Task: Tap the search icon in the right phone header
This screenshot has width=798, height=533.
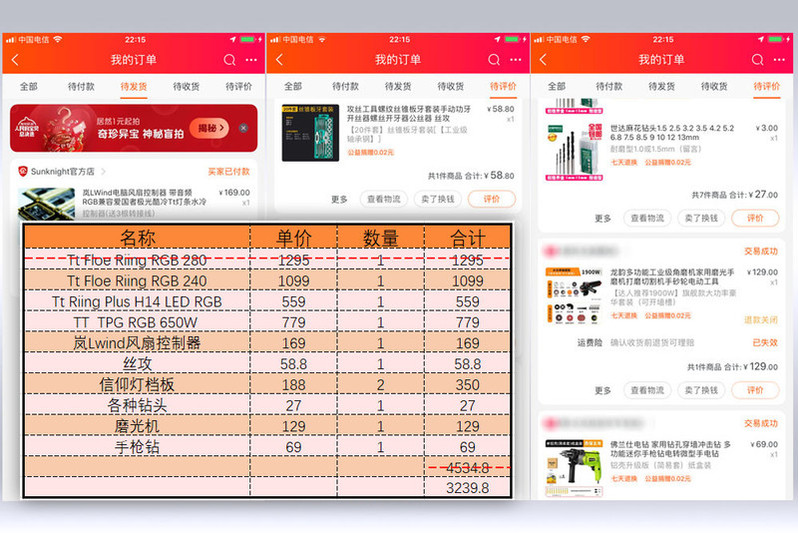Action: 759,60
